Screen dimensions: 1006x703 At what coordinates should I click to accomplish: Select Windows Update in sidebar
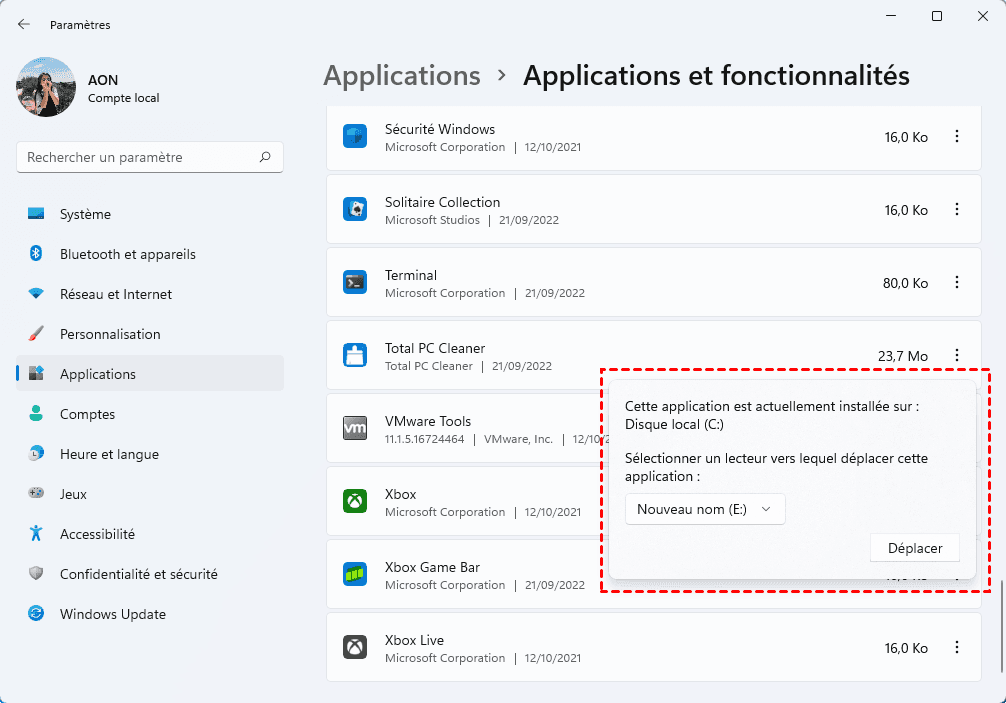pos(112,614)
